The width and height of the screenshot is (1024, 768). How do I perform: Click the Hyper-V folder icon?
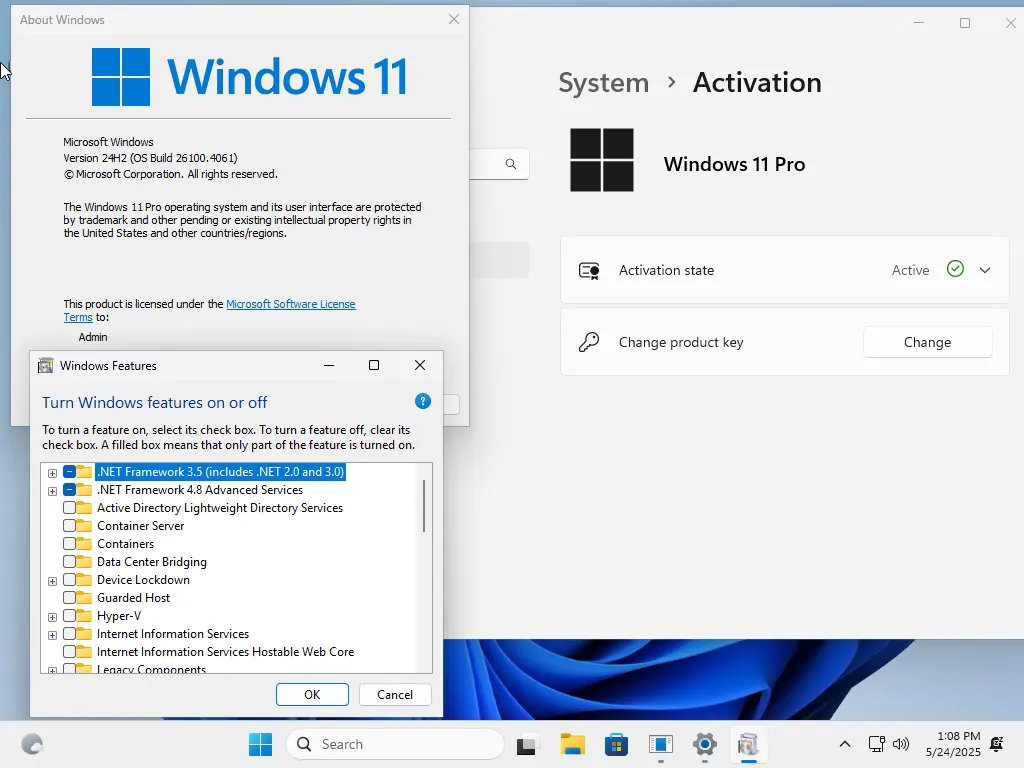(x=84, y=616)
